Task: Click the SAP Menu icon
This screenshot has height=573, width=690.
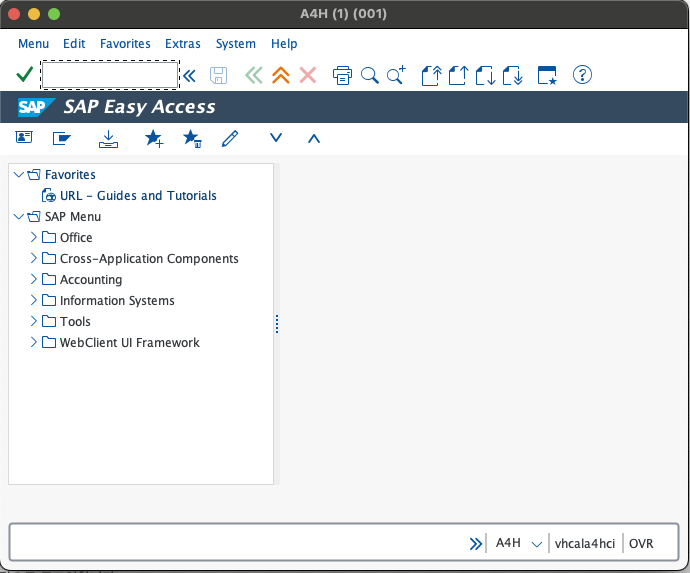Action: pos(62,138)
